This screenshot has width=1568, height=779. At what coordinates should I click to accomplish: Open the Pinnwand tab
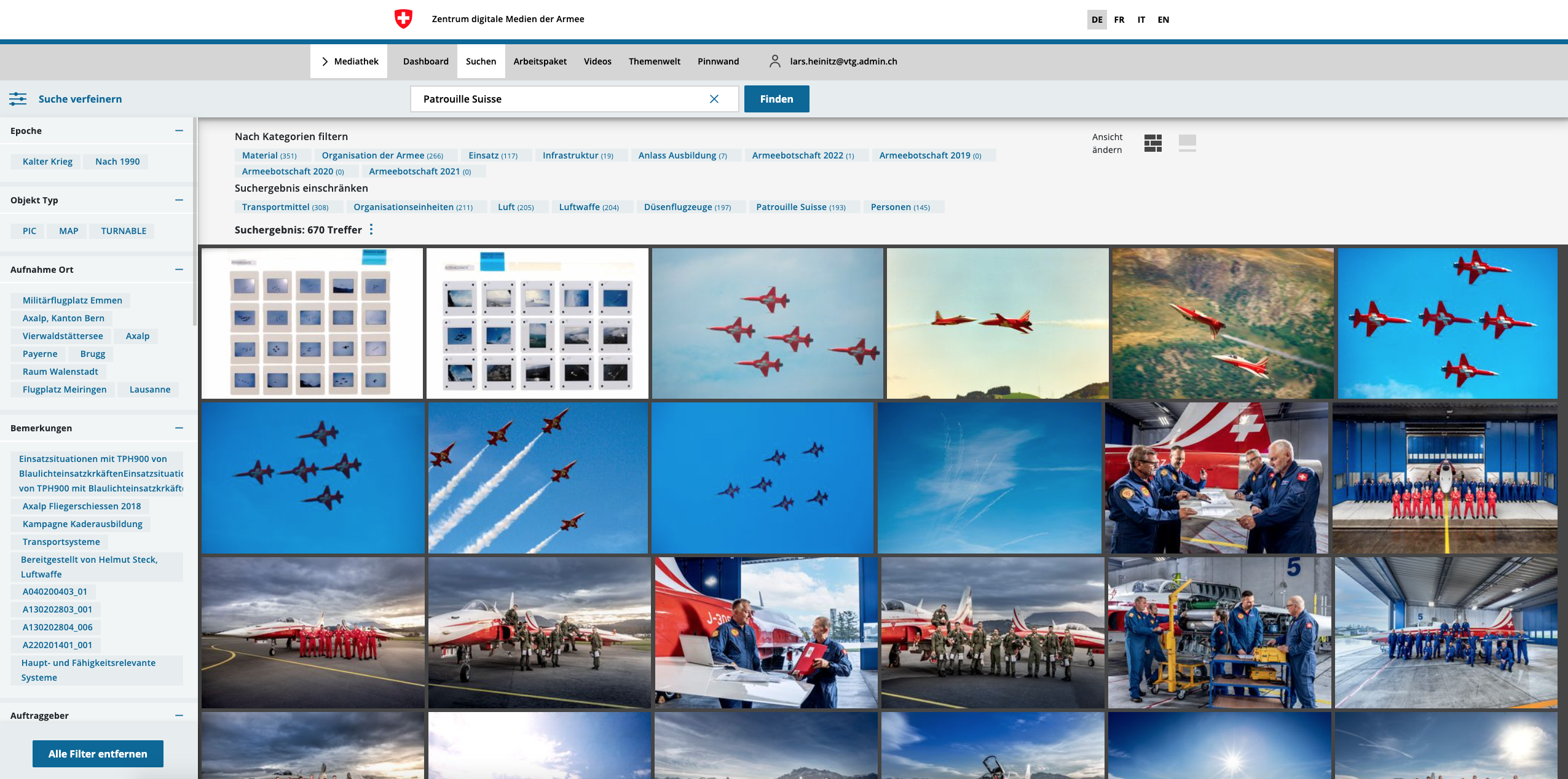(718, 61)
